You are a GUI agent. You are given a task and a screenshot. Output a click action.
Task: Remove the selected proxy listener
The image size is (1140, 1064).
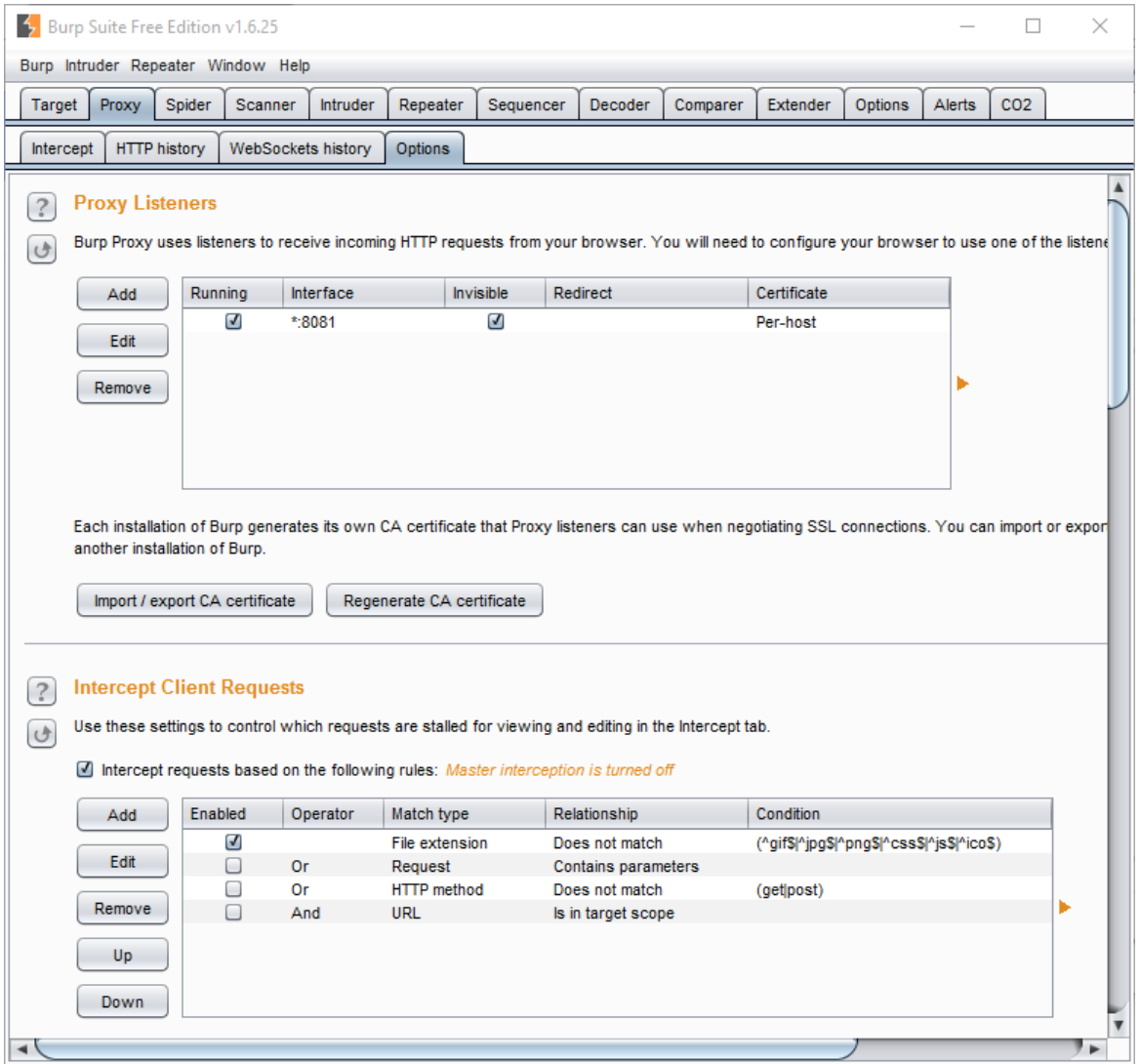click(122, 387)
